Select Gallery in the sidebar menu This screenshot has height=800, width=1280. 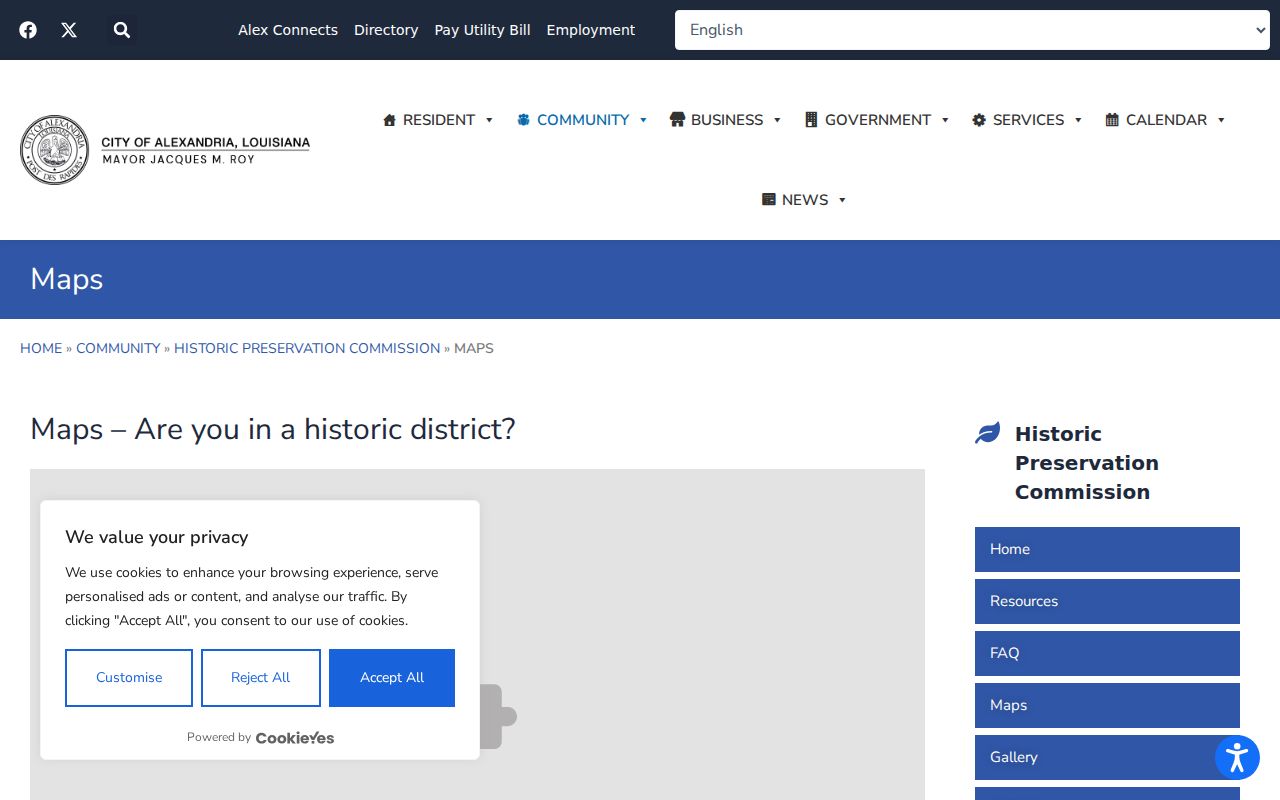click(1107, 757)
